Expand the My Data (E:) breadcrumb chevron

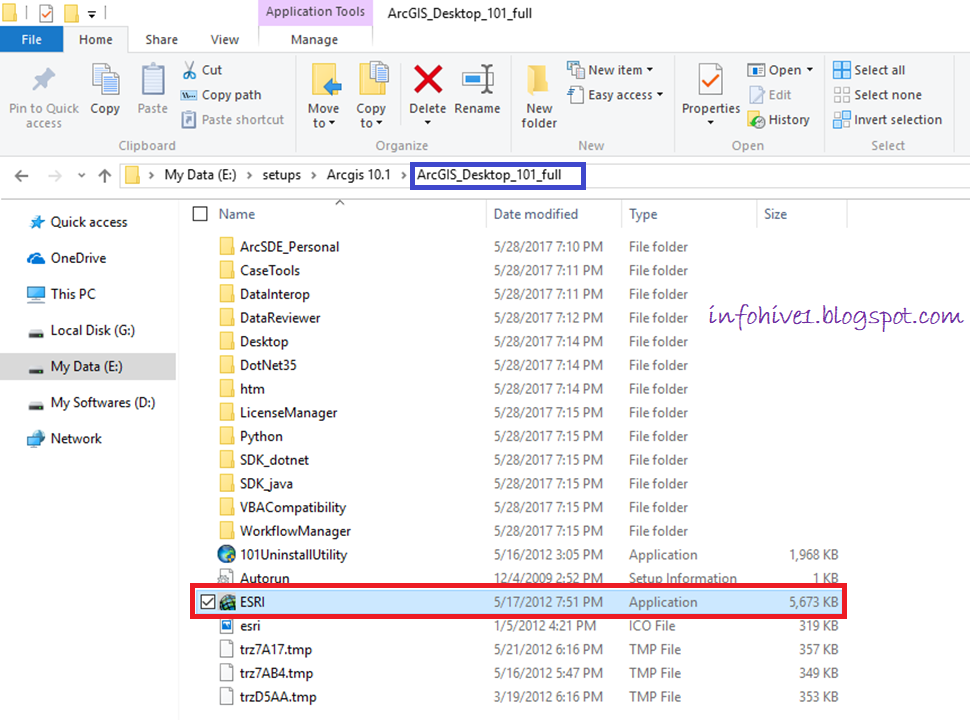click(250, 176)
